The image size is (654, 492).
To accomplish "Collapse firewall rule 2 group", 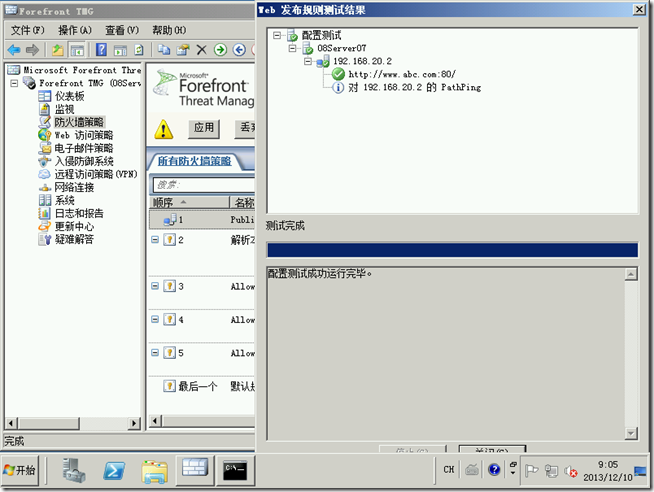I will [155, 240].
